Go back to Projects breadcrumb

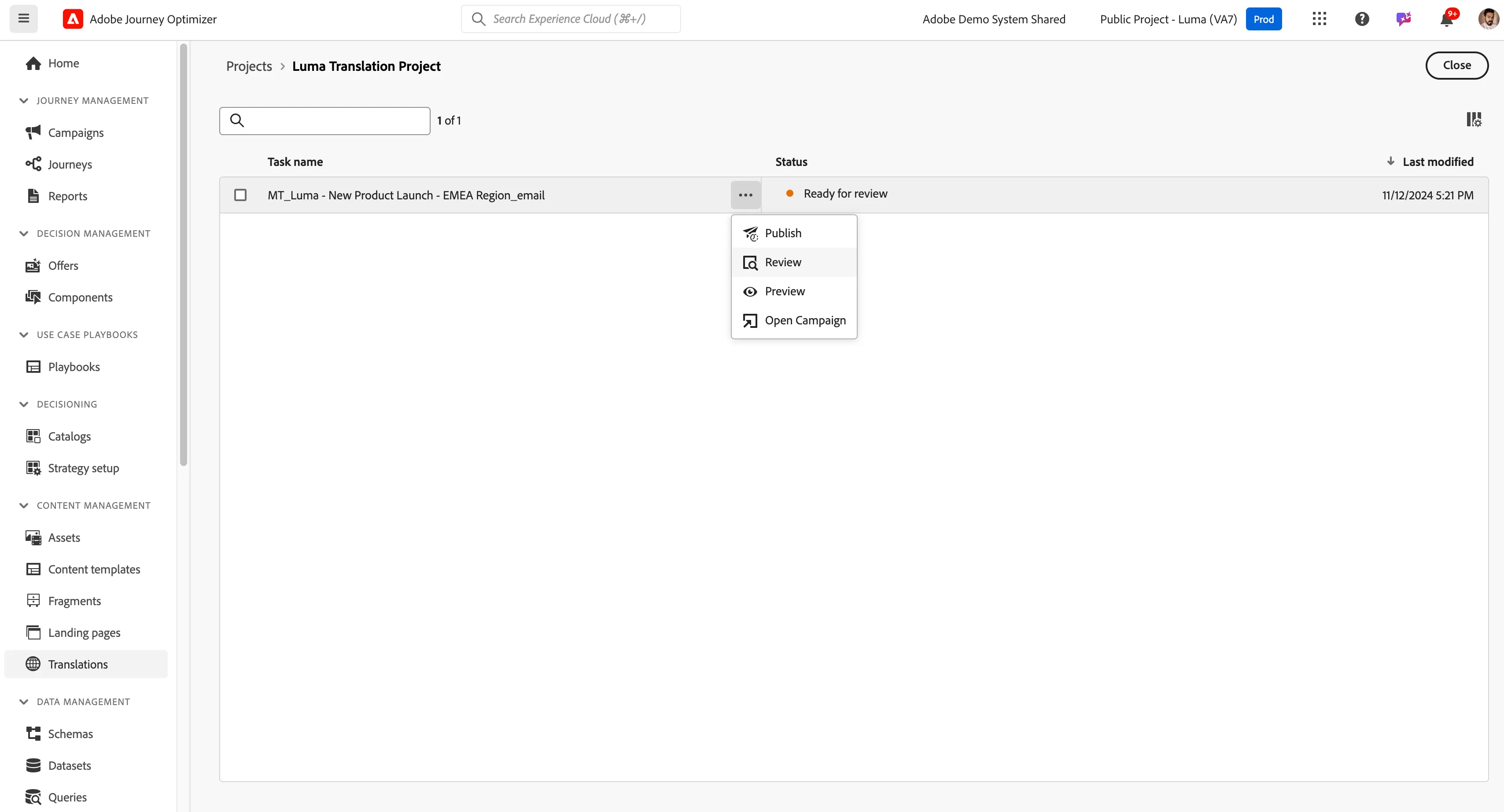249,66
